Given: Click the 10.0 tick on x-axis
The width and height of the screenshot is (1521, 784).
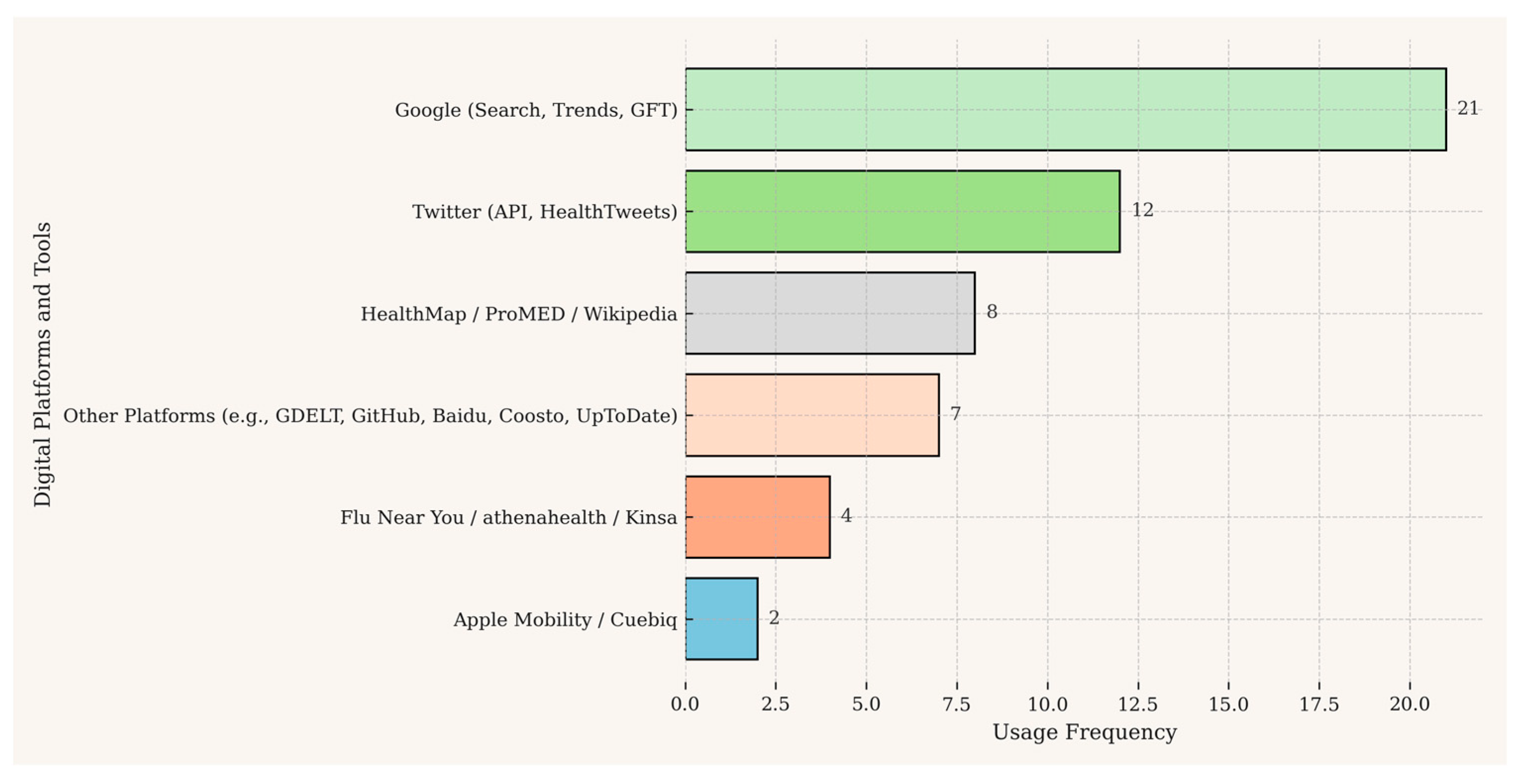Looking at the screenshot, I should coord(1048,704).
